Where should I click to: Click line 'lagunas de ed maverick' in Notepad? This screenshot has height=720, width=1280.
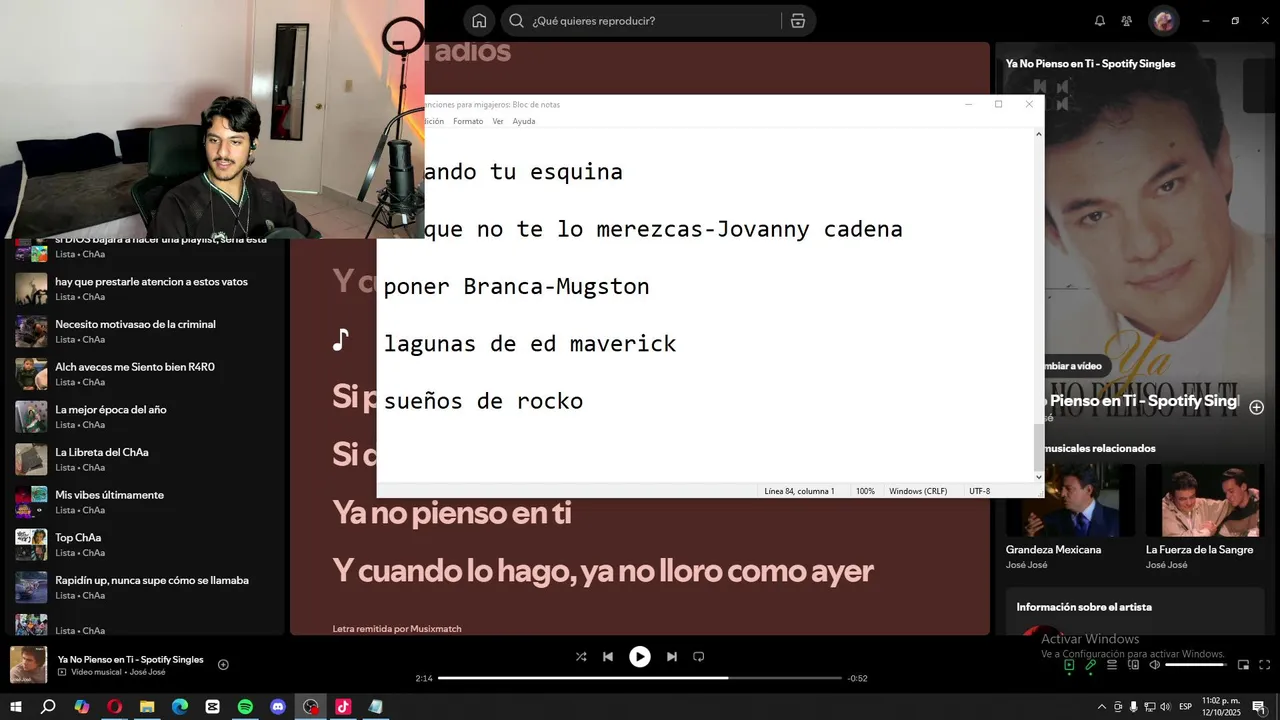(x=530, y=344)
